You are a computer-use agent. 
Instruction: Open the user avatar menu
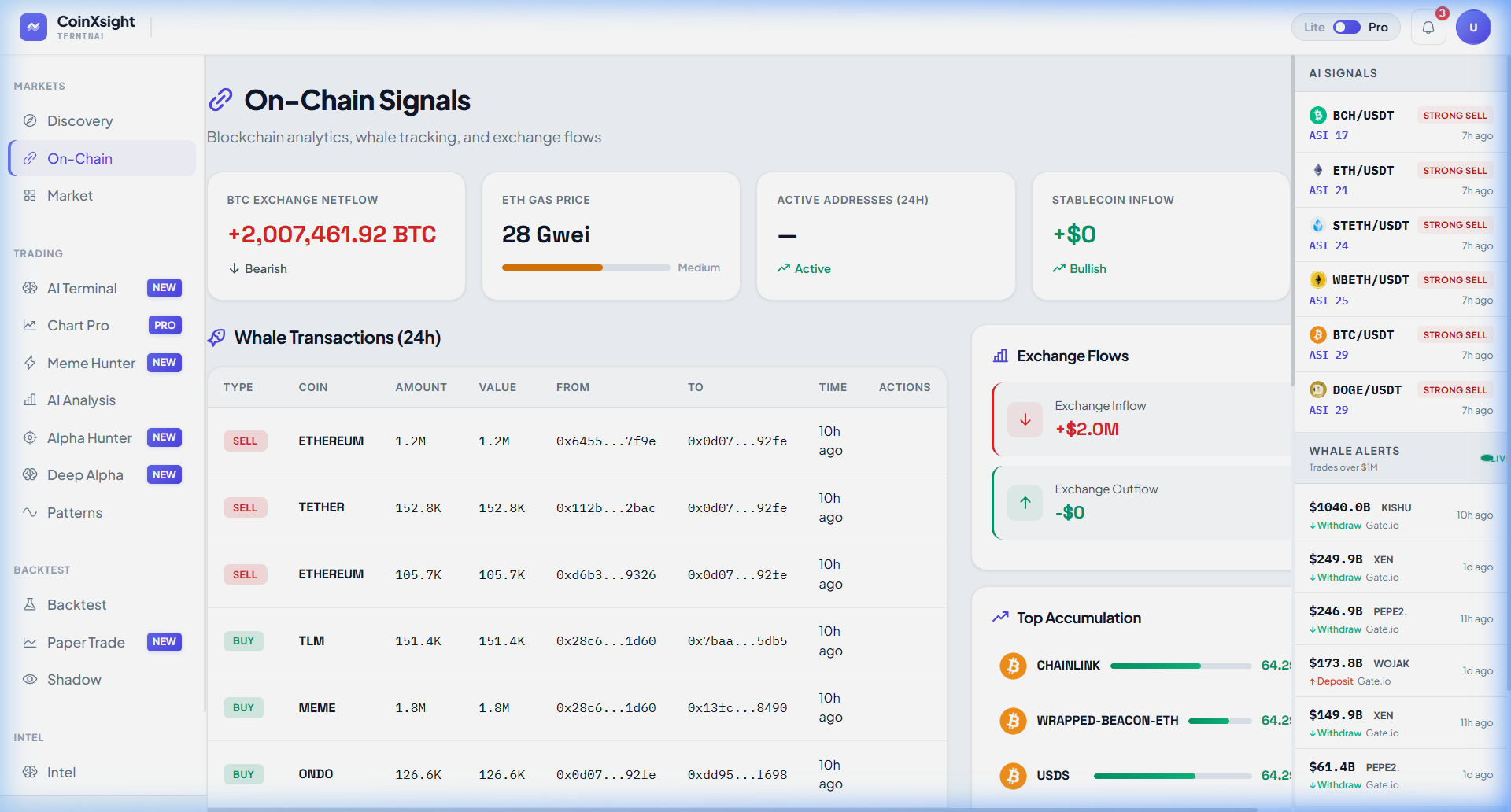point(1473,28)
